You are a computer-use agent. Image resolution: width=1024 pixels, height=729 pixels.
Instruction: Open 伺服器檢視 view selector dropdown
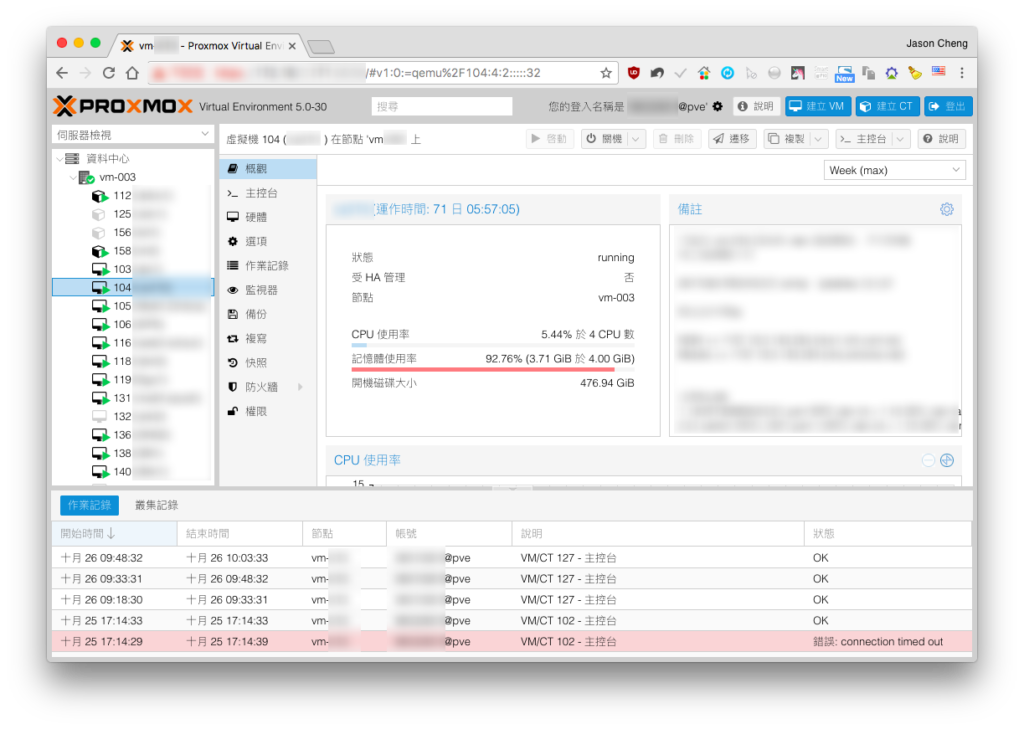click(133, 135)
